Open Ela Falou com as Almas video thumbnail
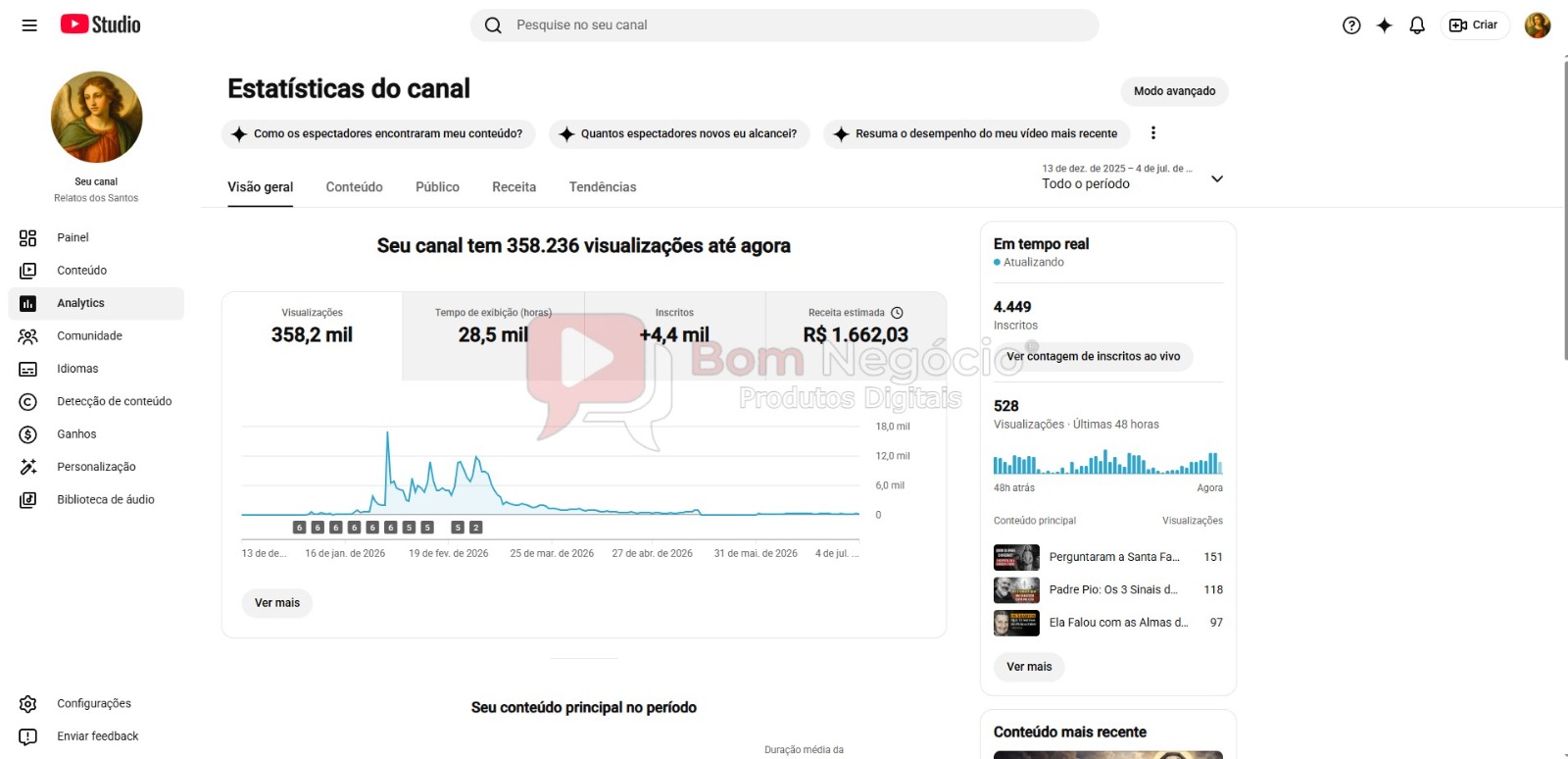The width and height of the screenshot is (1568, 759). point(1016,623)
